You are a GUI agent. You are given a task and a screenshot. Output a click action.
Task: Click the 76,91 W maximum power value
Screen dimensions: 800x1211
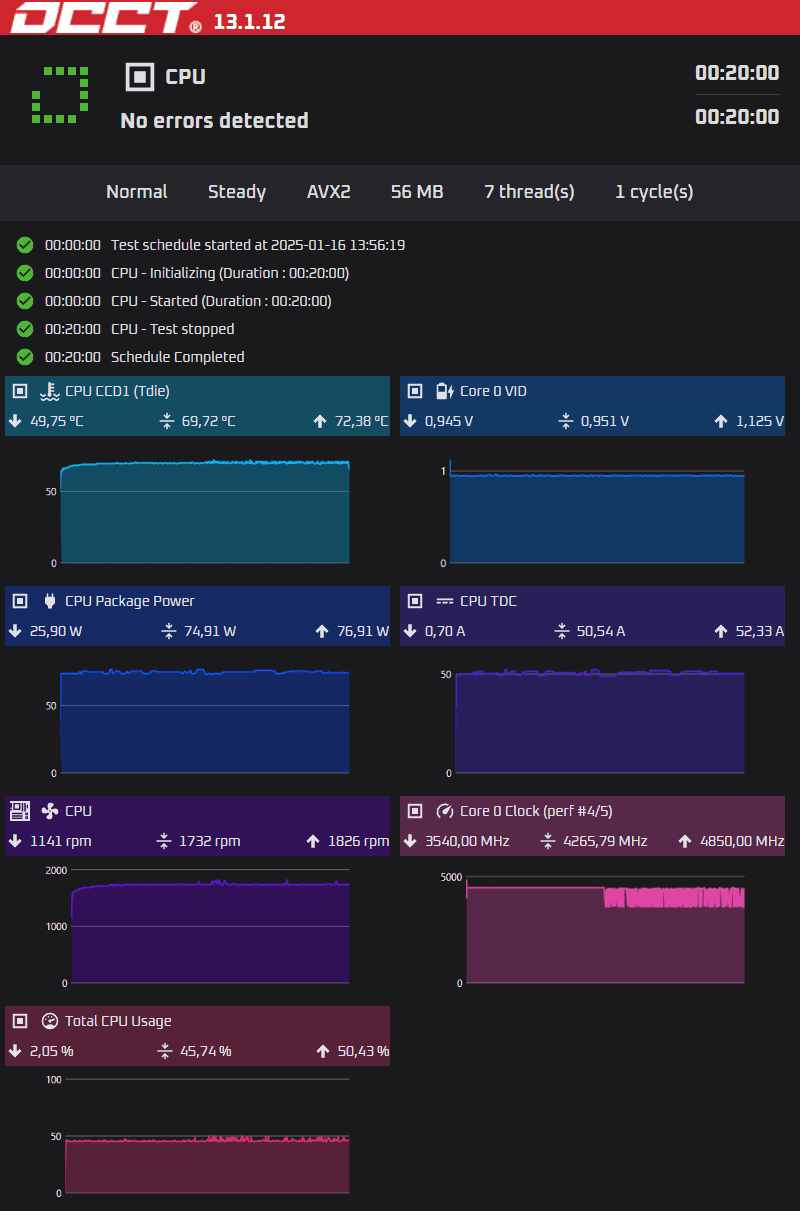(x=362, y=631)
